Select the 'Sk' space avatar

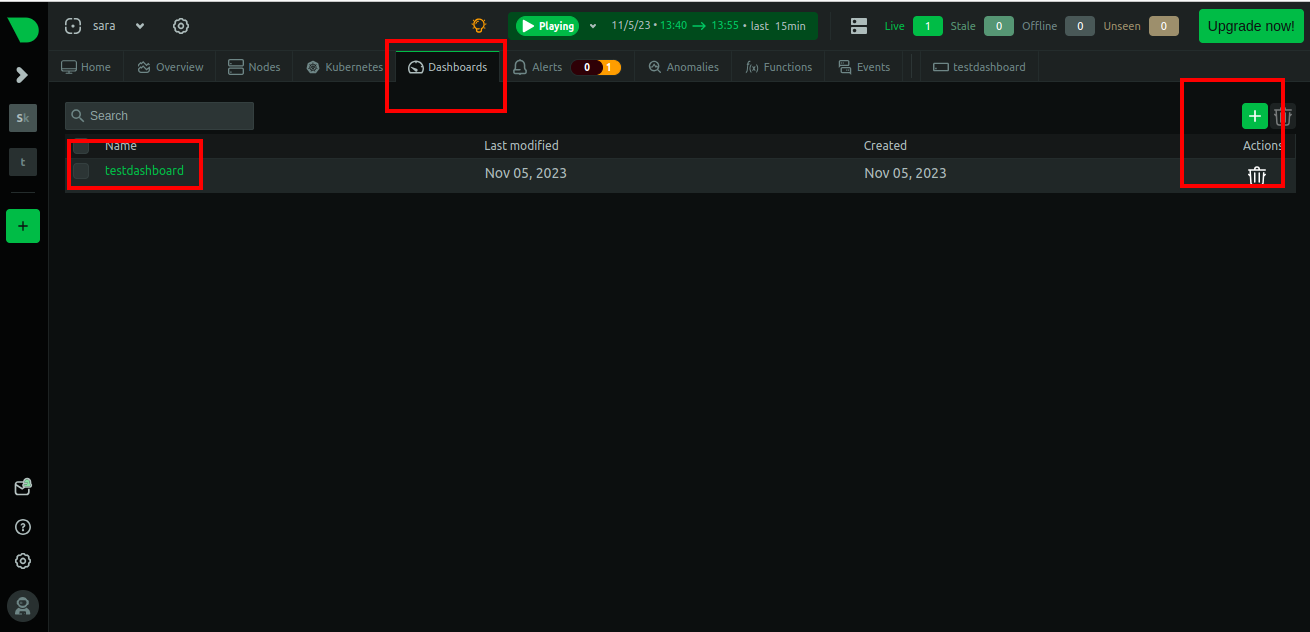tap(23, 118)
